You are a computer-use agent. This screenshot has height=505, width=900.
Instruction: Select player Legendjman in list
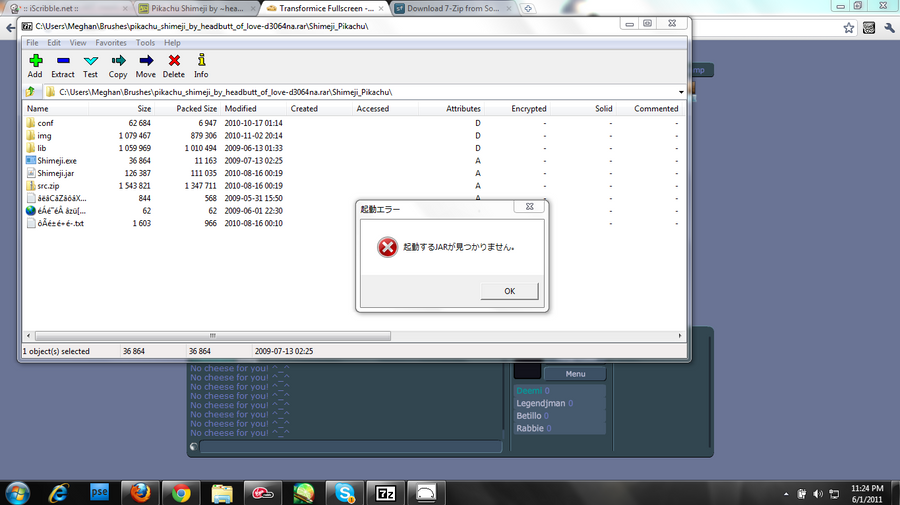click(560, 403)
